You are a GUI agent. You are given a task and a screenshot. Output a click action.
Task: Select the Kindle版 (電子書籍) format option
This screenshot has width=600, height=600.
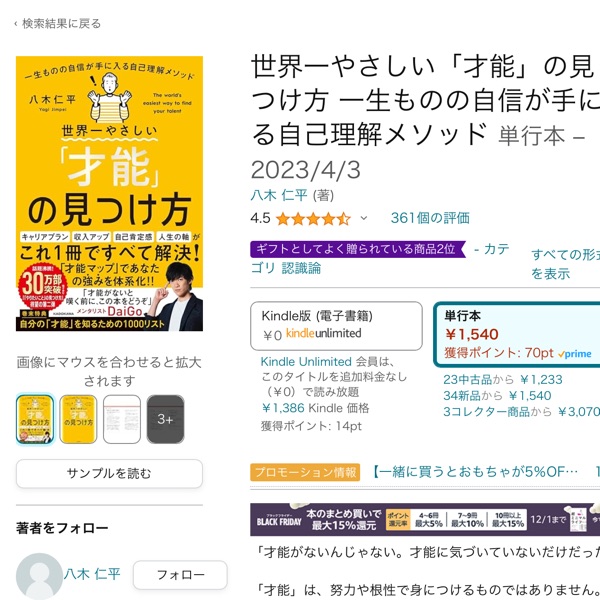pyautogui.click(x=336, y=326)
